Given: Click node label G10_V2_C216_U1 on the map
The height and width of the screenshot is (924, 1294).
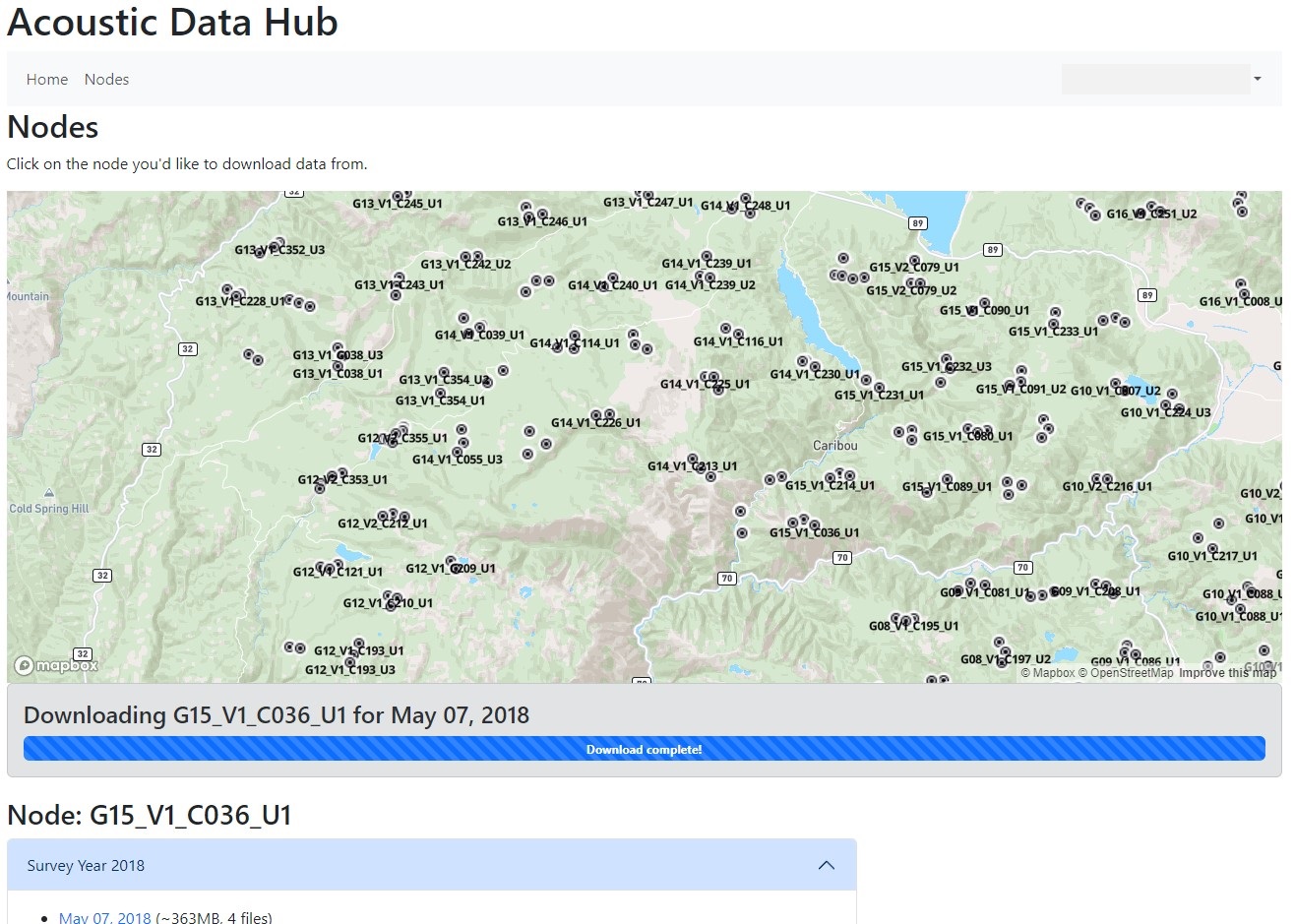Looking at the screenshot, I should click(1107, 486).
